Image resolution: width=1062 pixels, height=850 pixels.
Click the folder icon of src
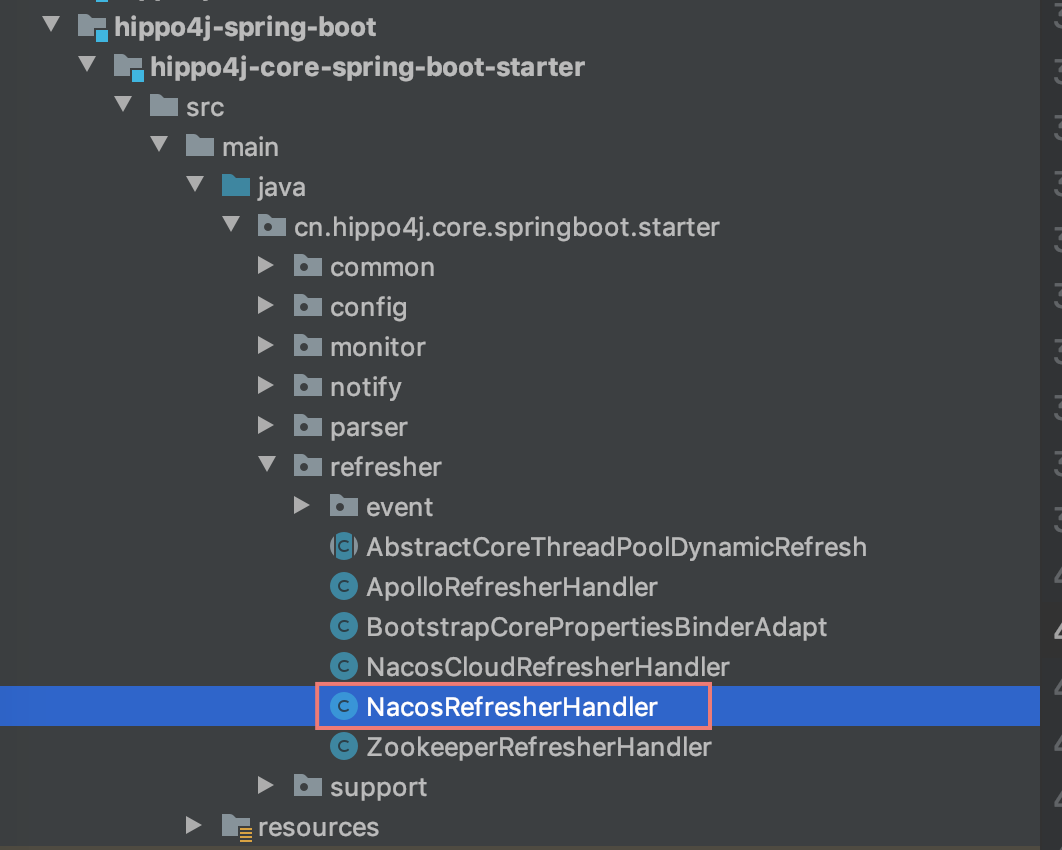[x=162, y=107]
